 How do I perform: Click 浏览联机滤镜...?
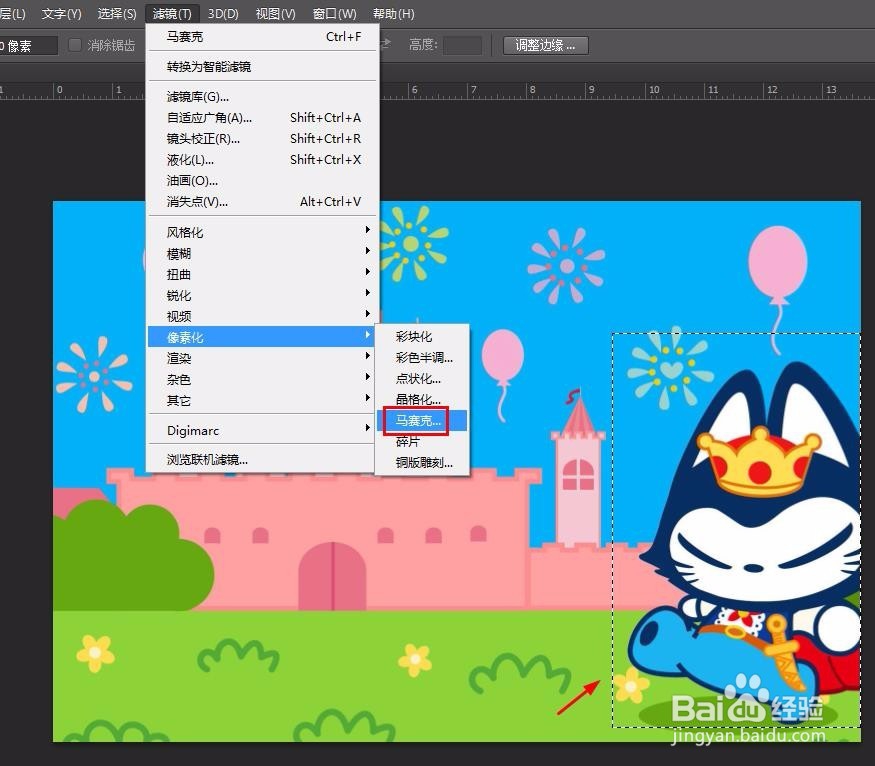263,460
